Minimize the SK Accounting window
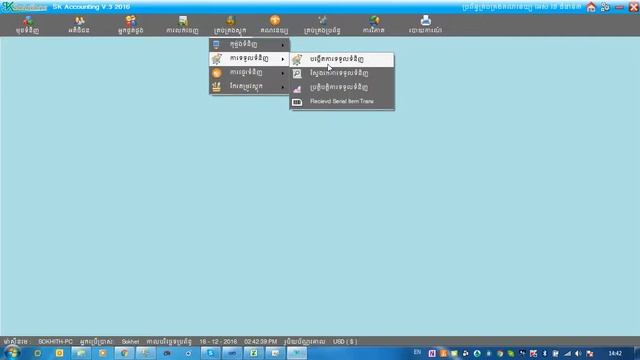The width and height of the screenshot is (640, 360). (620, 7)
